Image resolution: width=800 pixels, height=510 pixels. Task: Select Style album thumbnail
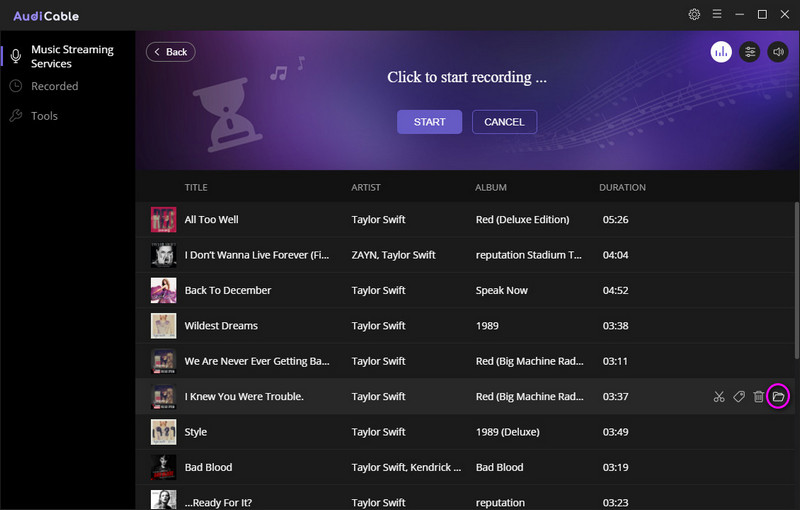coord(163,432)
